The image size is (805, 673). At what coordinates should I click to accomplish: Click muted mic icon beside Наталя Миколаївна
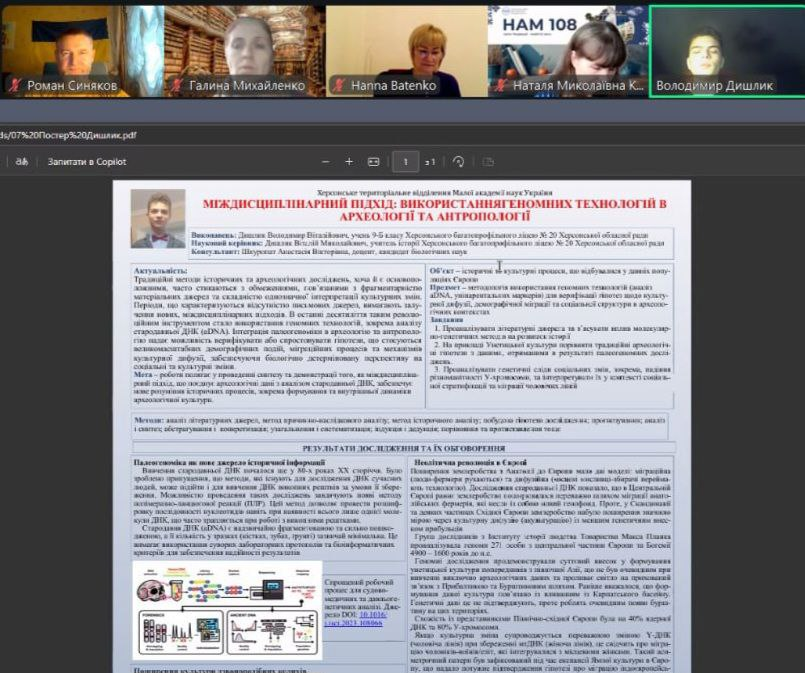click(500, 86)
